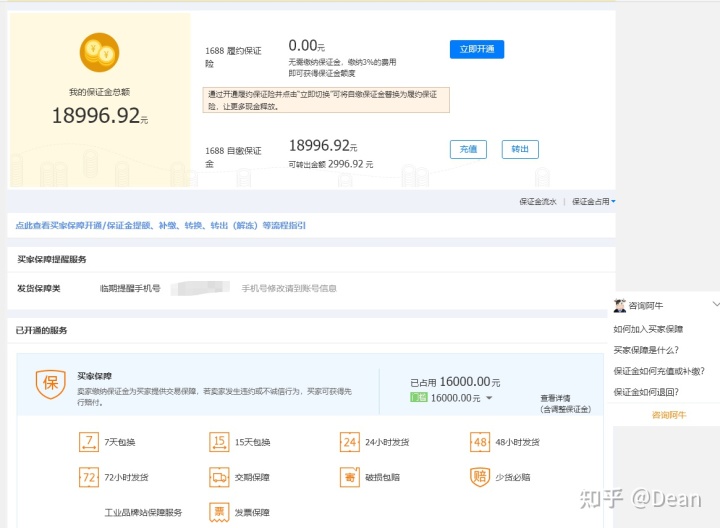Click the blurred 临期提醒手机号 phone number
This screenshot has width=720, height=528.
click(200, 288)
